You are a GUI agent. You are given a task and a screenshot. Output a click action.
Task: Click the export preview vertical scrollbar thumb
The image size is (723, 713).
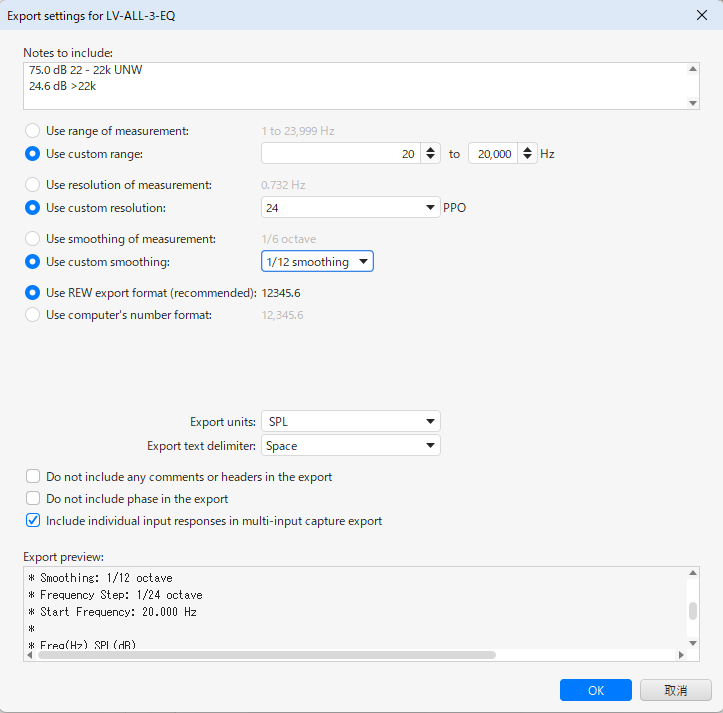693,611
